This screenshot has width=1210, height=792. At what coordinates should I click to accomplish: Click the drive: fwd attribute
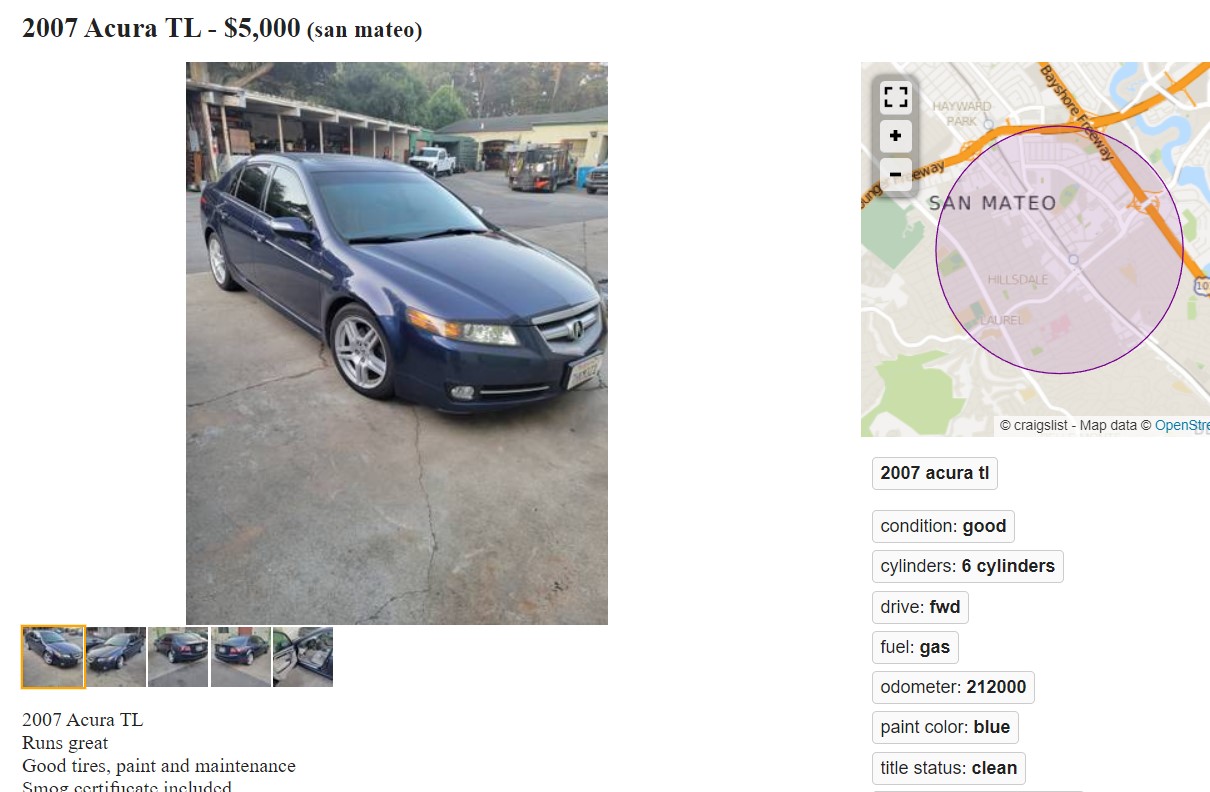[x=920, y=607]
